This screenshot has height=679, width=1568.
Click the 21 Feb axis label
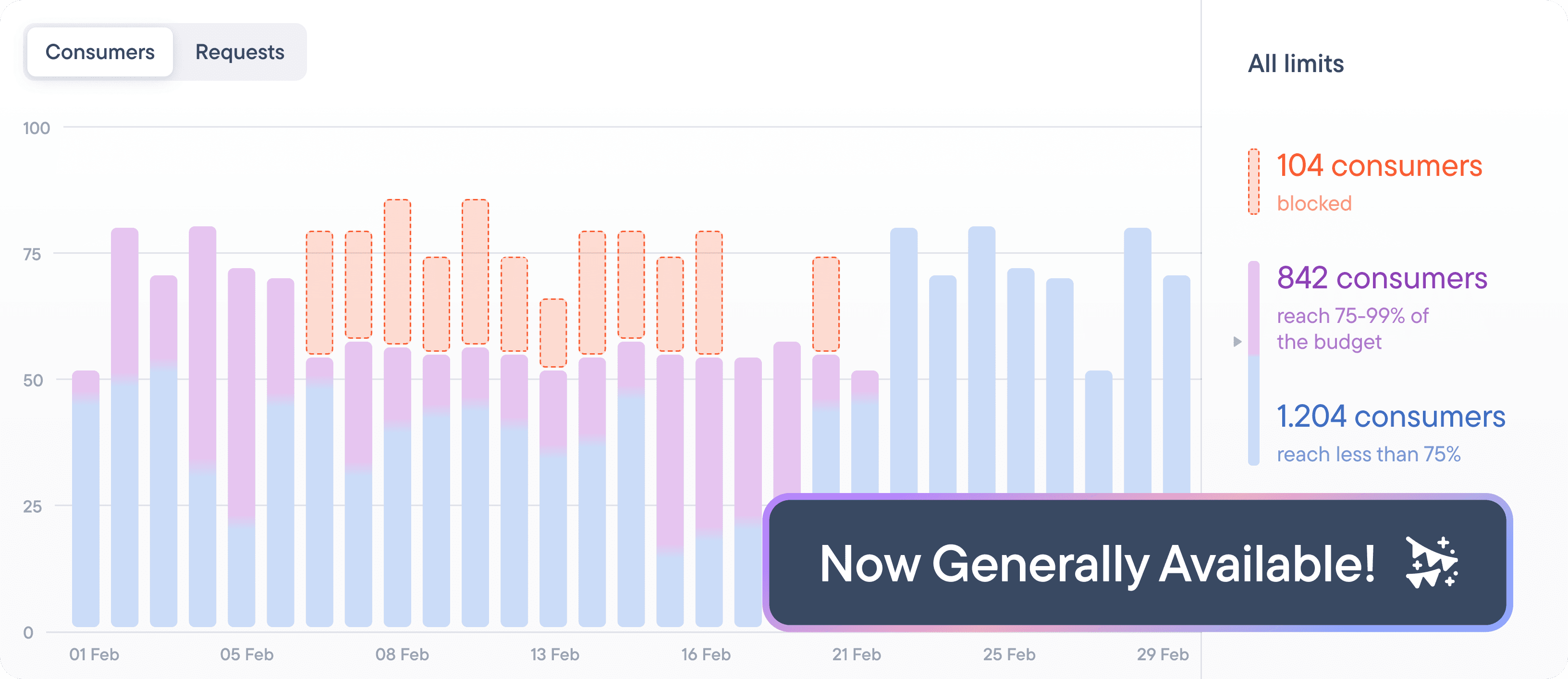[x=856, y=654]
